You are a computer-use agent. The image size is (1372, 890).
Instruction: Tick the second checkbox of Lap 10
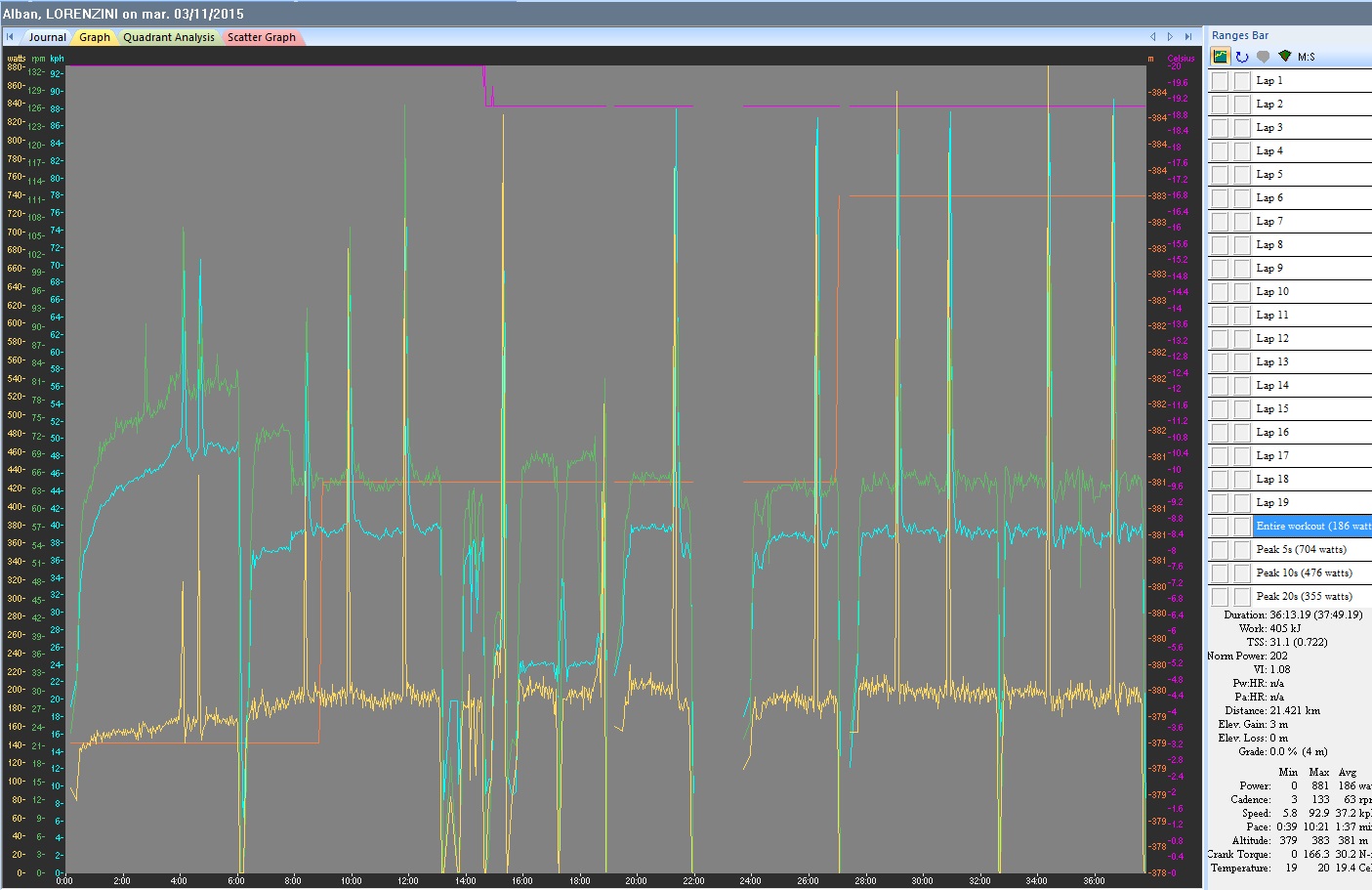click(1241, 292)
